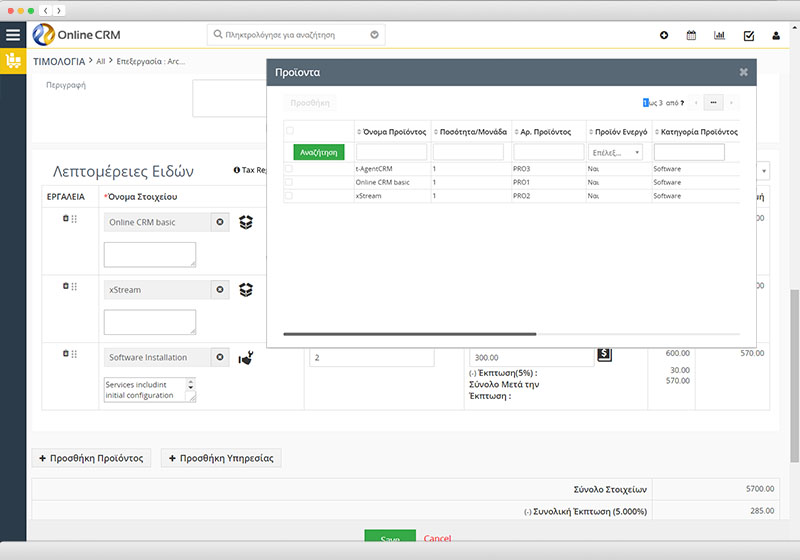The width and height of the screenshot is (800, 560).
Task: Click the popup horizontal scrollbar
Action: (x=410, y=334)
